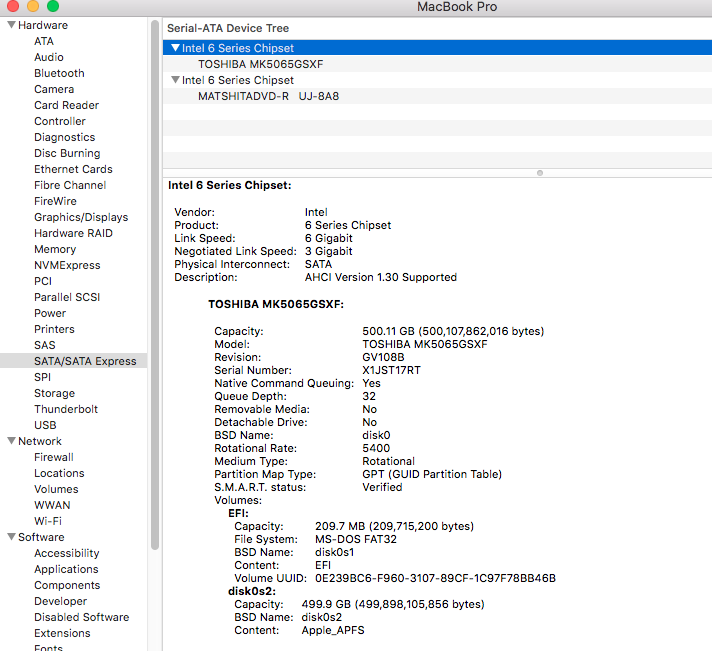Select MATSHITADVD-R UJ-8A8 in device tree
The width and height of the screenshot is (712, 651).
[268, 96]
